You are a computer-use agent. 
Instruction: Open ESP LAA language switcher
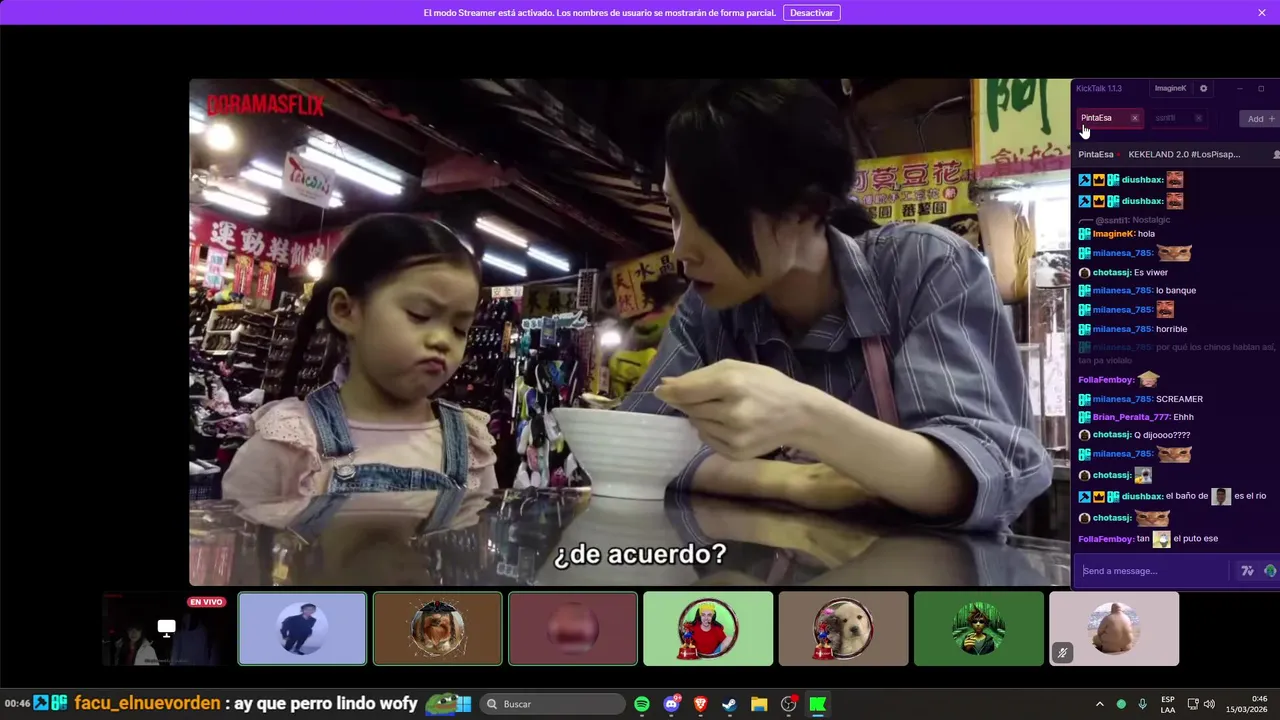coord(1168,704)
